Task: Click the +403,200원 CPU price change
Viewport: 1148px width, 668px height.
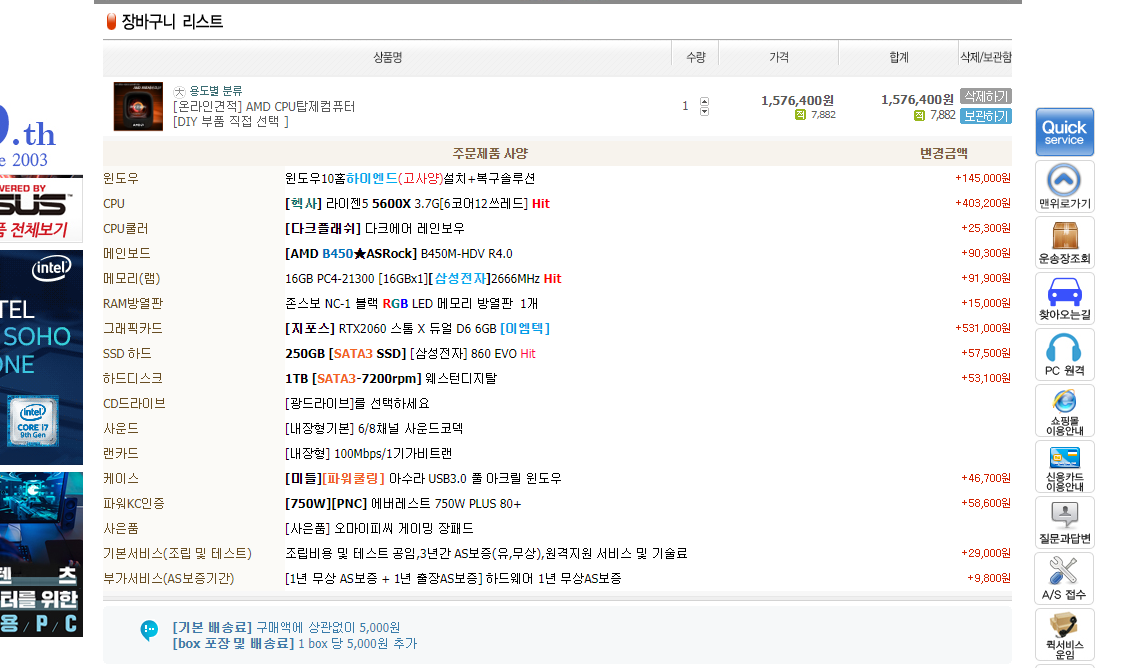Action: 983,204
